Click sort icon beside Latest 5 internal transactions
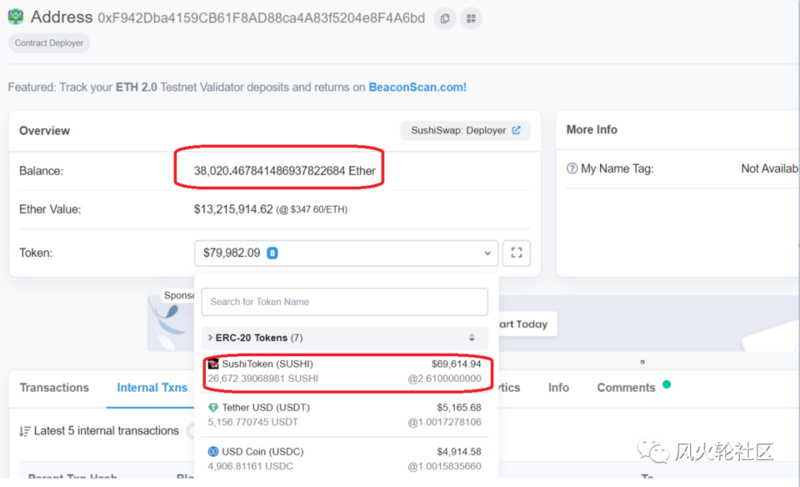Screen dimensions: 800x487 [24, 431]
